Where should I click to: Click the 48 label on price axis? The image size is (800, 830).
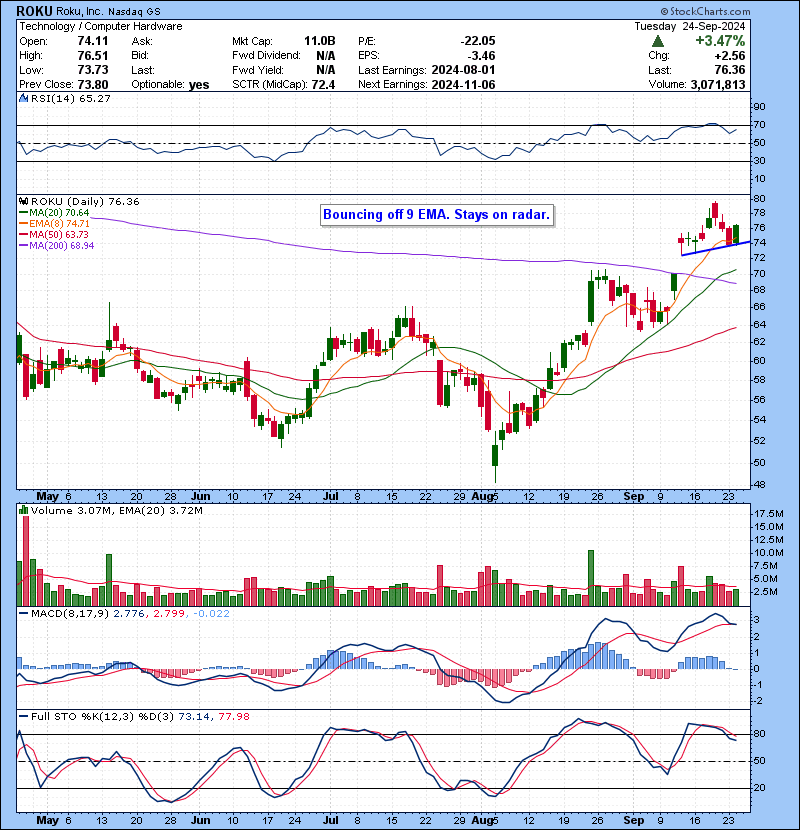pos(759,485)
